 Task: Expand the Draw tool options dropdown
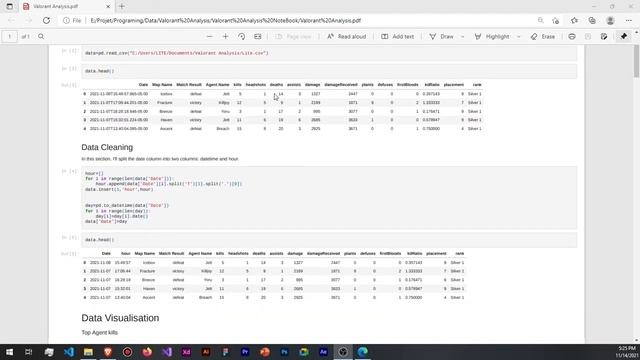point(462,36)
